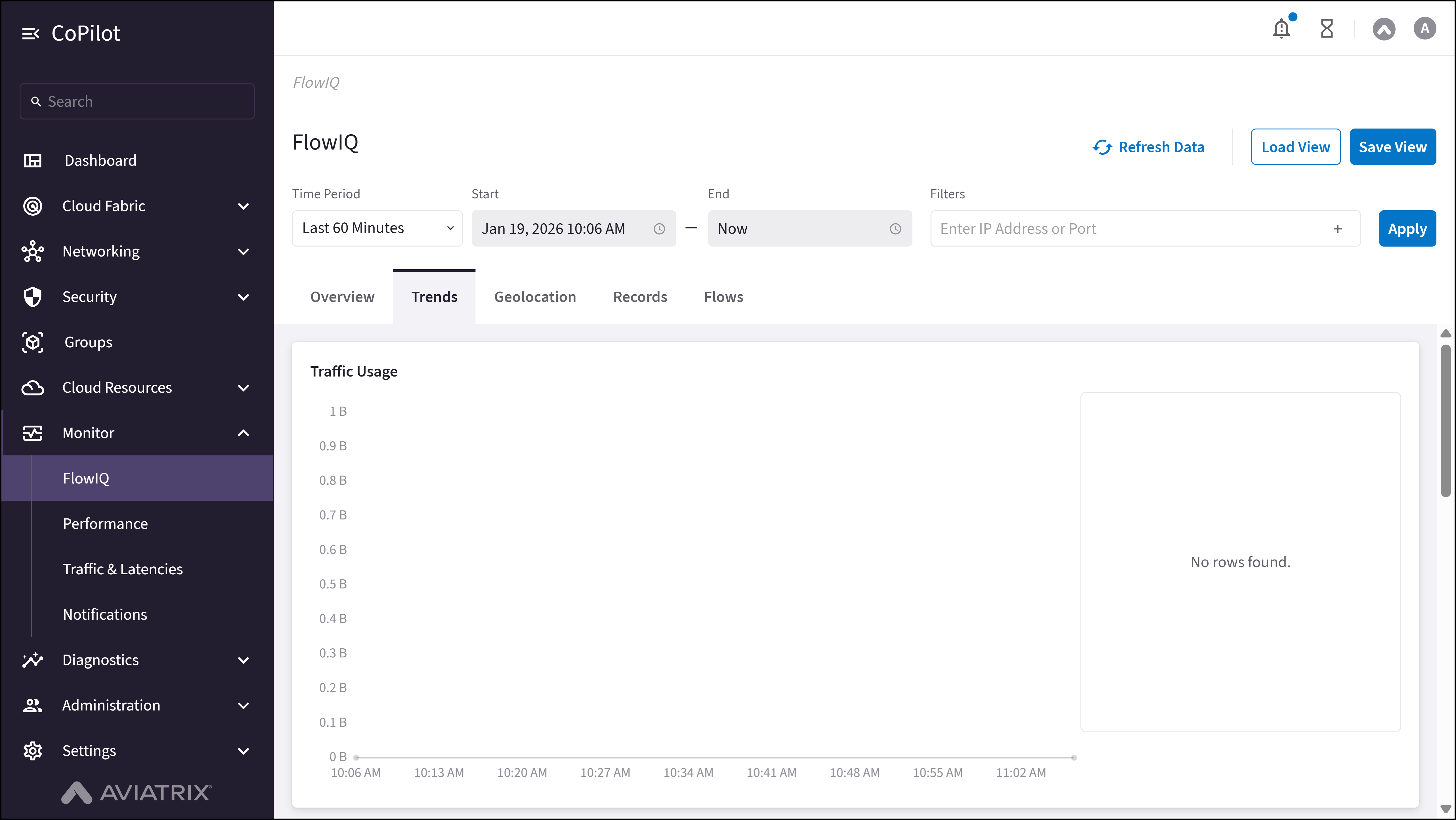Click the Dashboard icon in sidebar
The image size is (1456, 820).
click(33, 161)
